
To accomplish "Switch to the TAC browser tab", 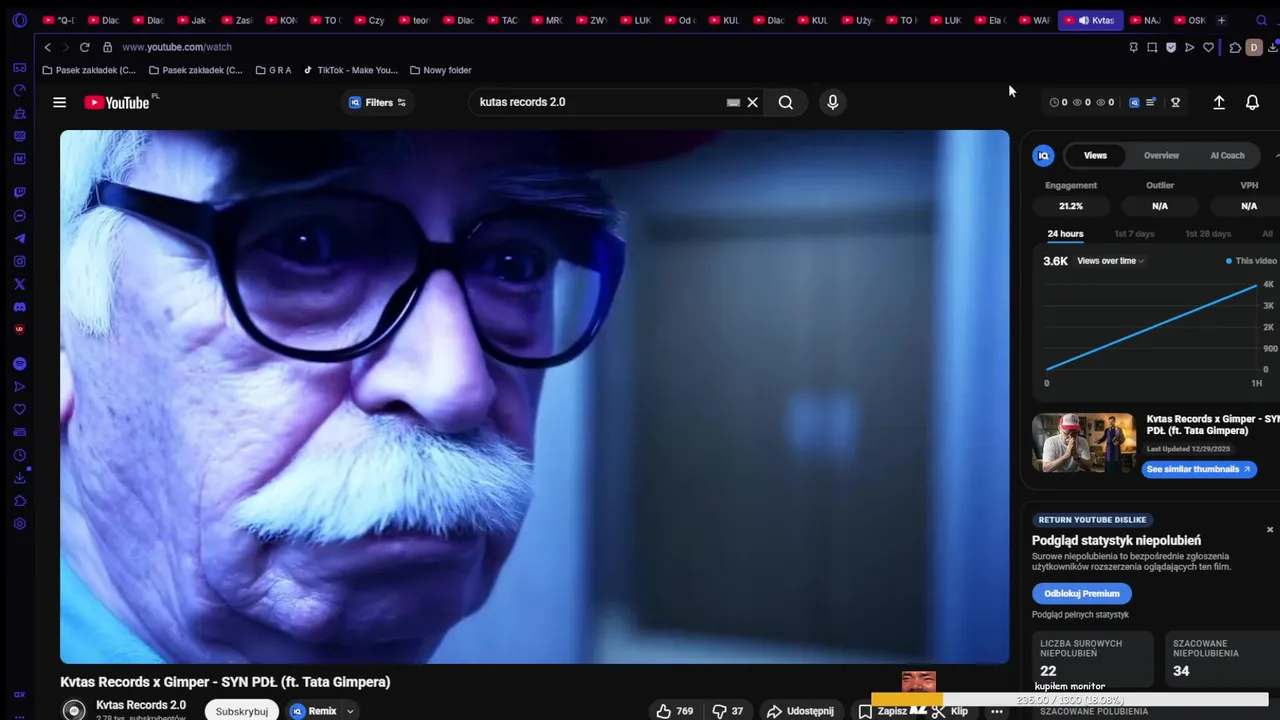I will 503,20.
